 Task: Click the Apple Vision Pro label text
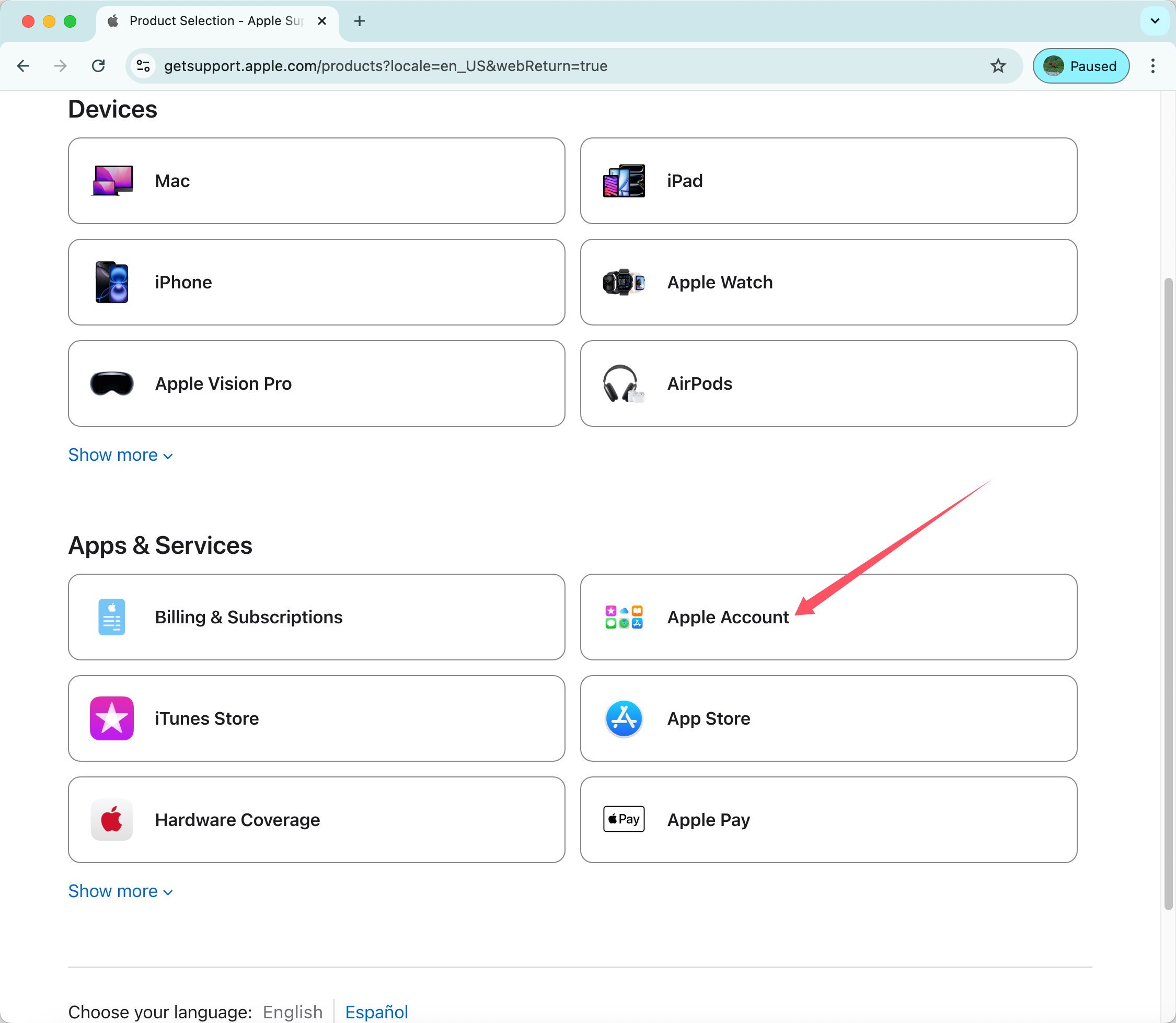point(223,383)
